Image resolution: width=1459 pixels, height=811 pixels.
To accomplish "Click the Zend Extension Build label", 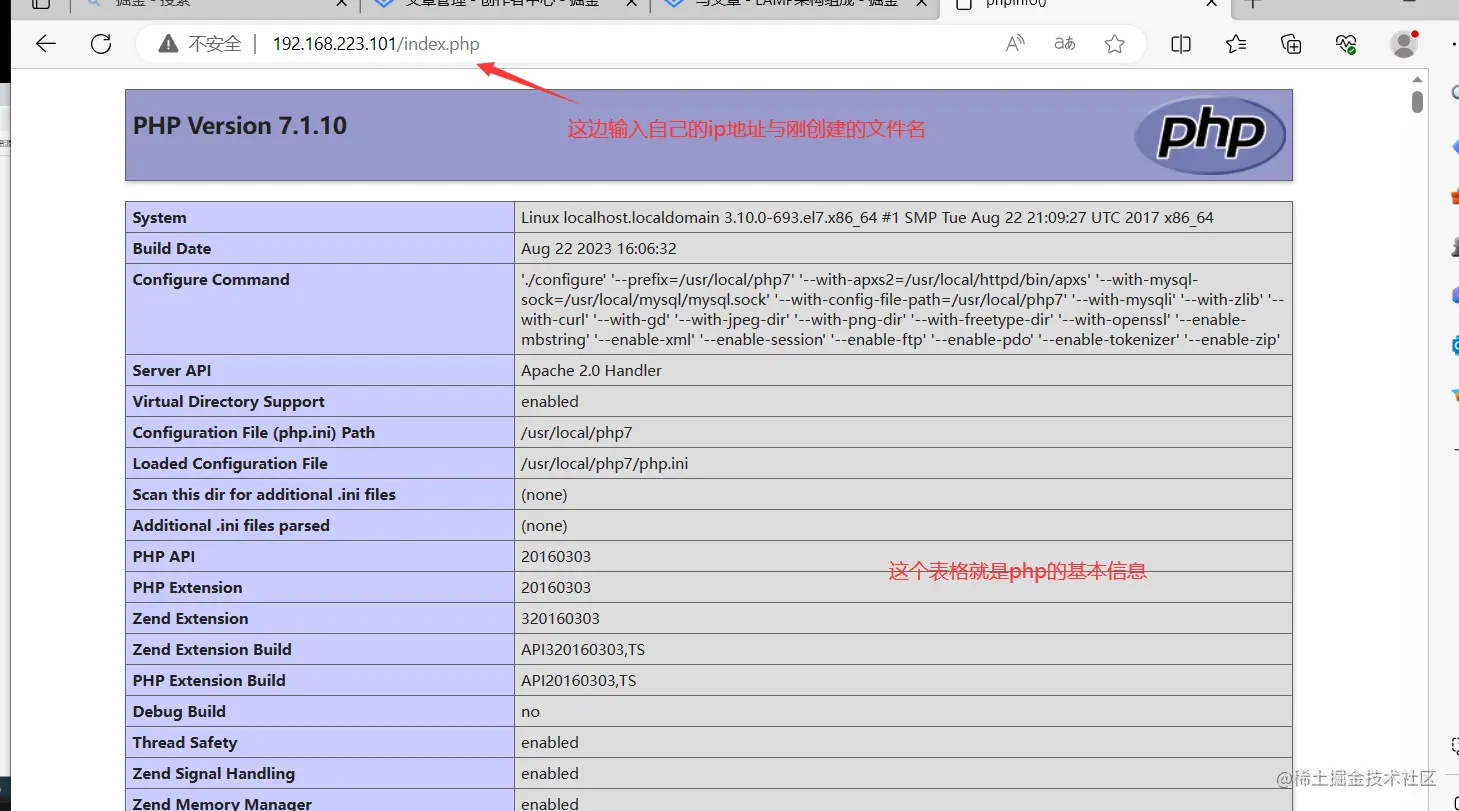I will [212, 650].
